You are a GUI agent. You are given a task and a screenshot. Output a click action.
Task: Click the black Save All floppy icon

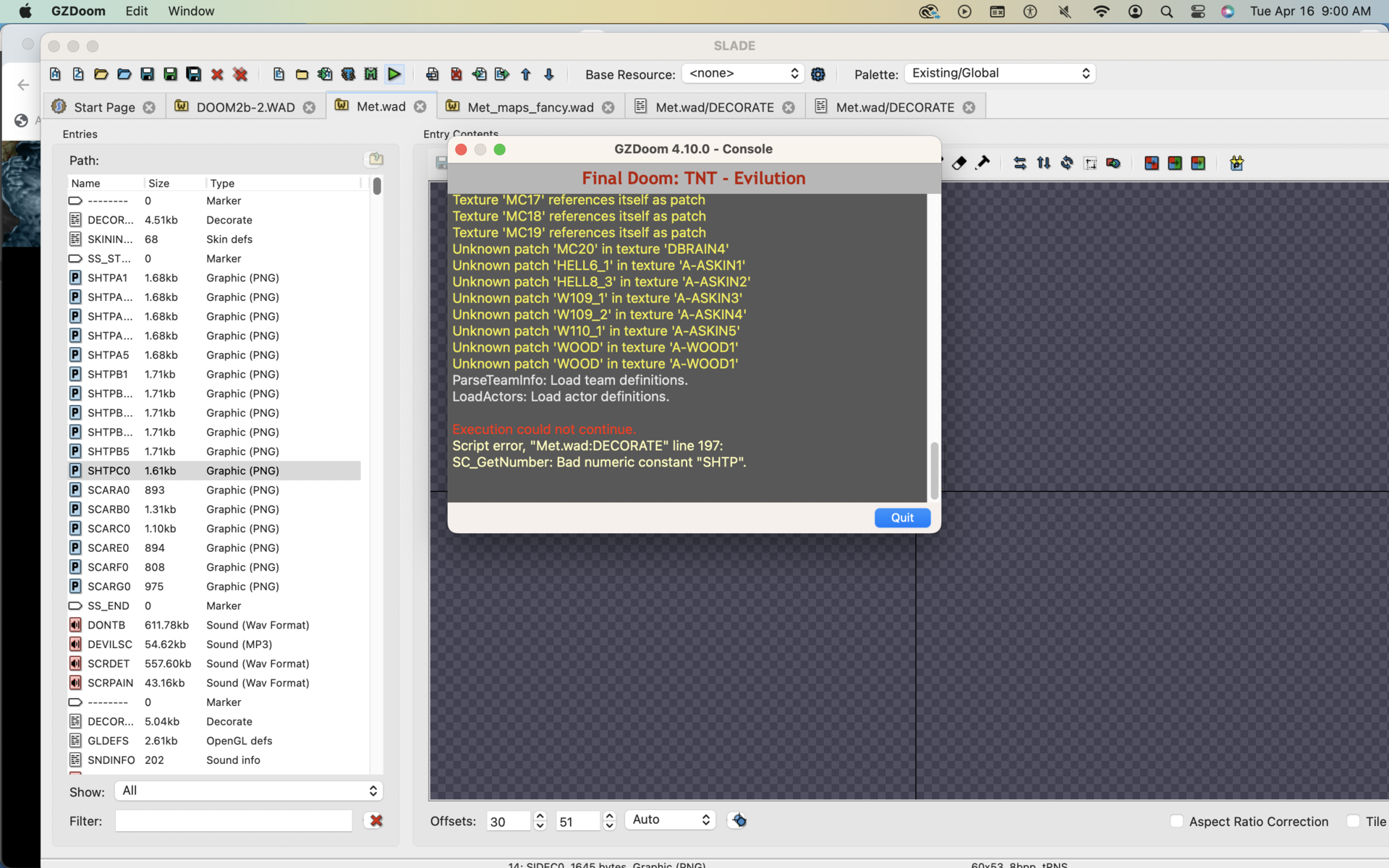[194, 74]
